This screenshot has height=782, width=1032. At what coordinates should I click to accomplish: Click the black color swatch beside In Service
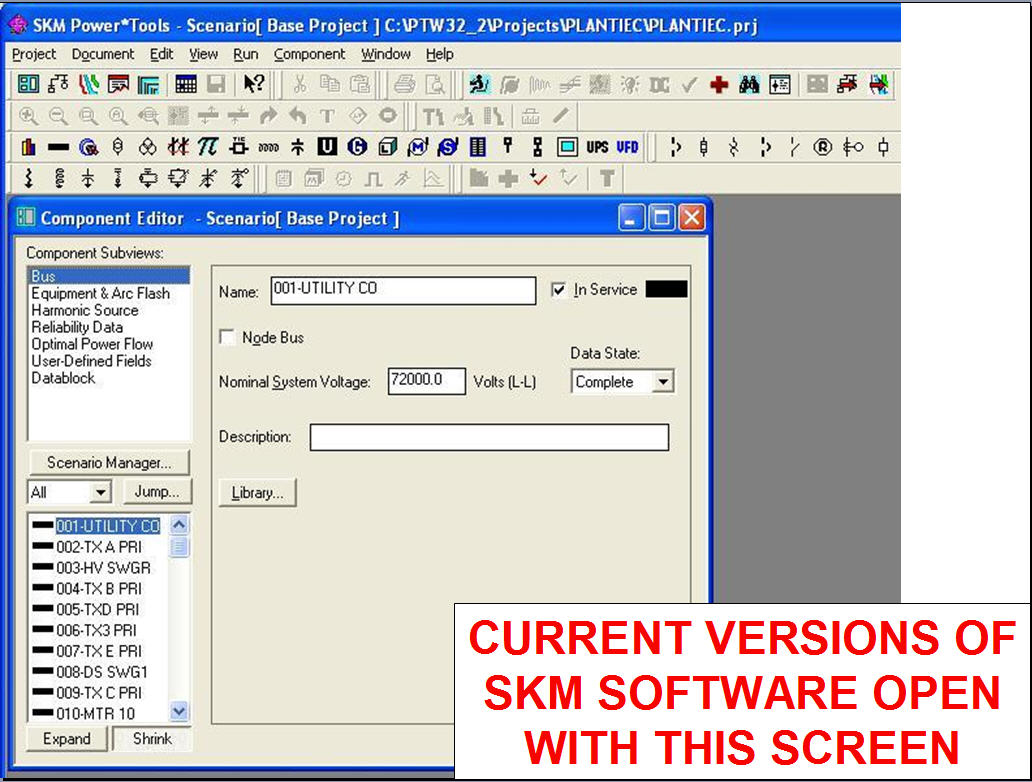pos(666,290)
